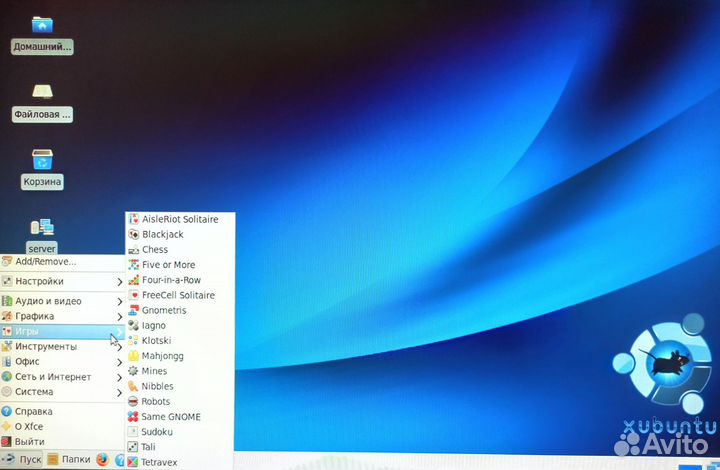Open Five or More game

tap(180, 265)
